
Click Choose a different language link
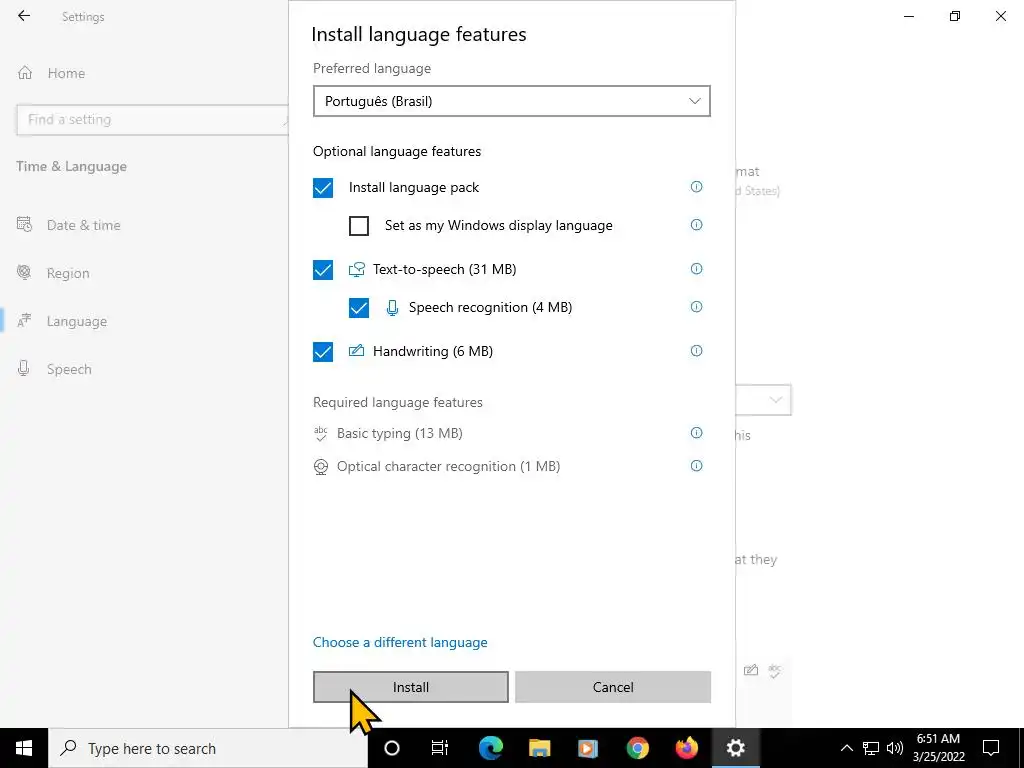coord(400,642)
